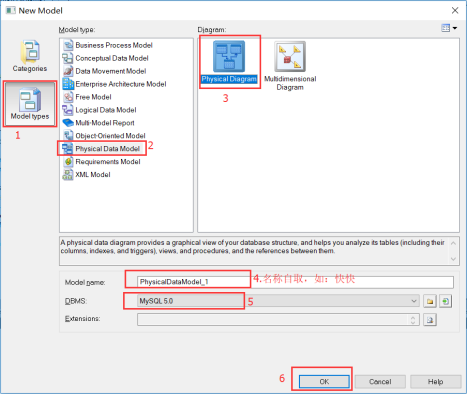
Task: Select "Multi-Model Report" text row
Action: (x=105, y=123)
